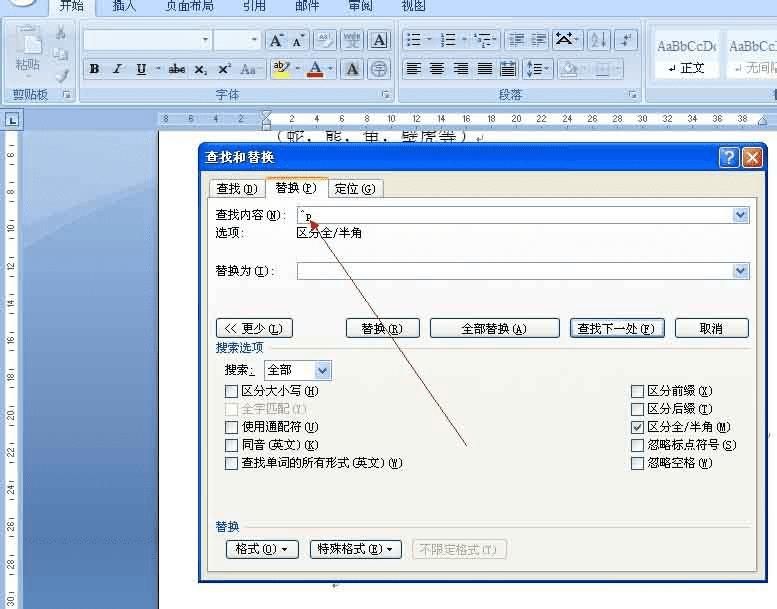The height and width of the screenshot is (609, 777).
Task: Apply subscript formatting
Action: [200, 69]
